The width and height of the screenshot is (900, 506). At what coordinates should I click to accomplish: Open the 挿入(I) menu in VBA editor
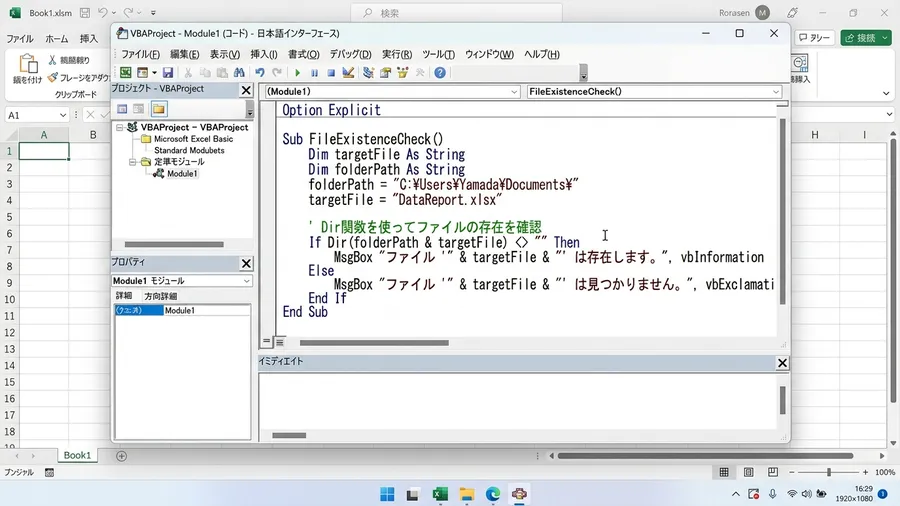tap(263, 55)
